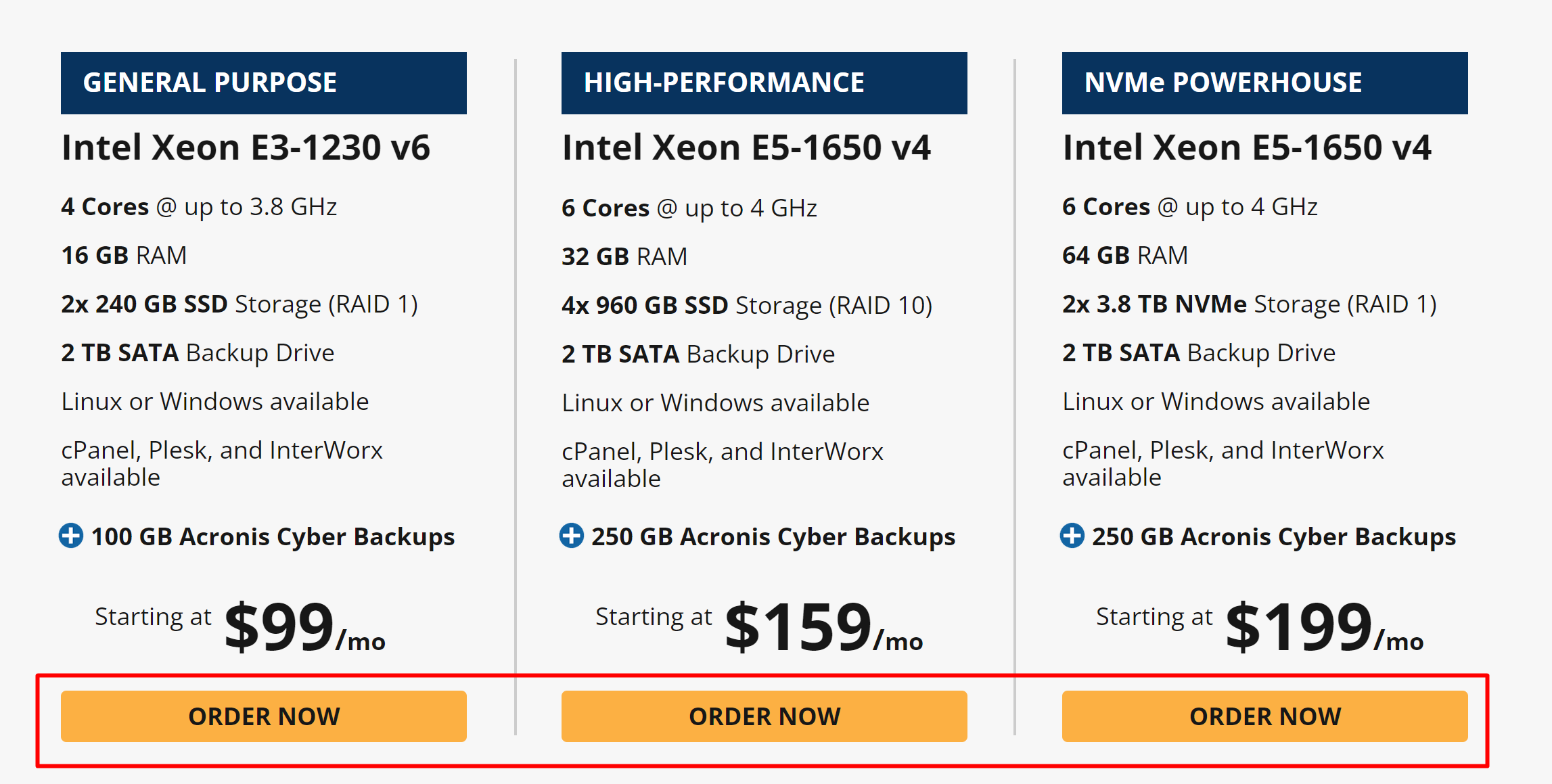The width and height of the screenshot is (1552, 784).
Task: Click the plus icon in High-Performance plan
Action: tap(572, 536)
